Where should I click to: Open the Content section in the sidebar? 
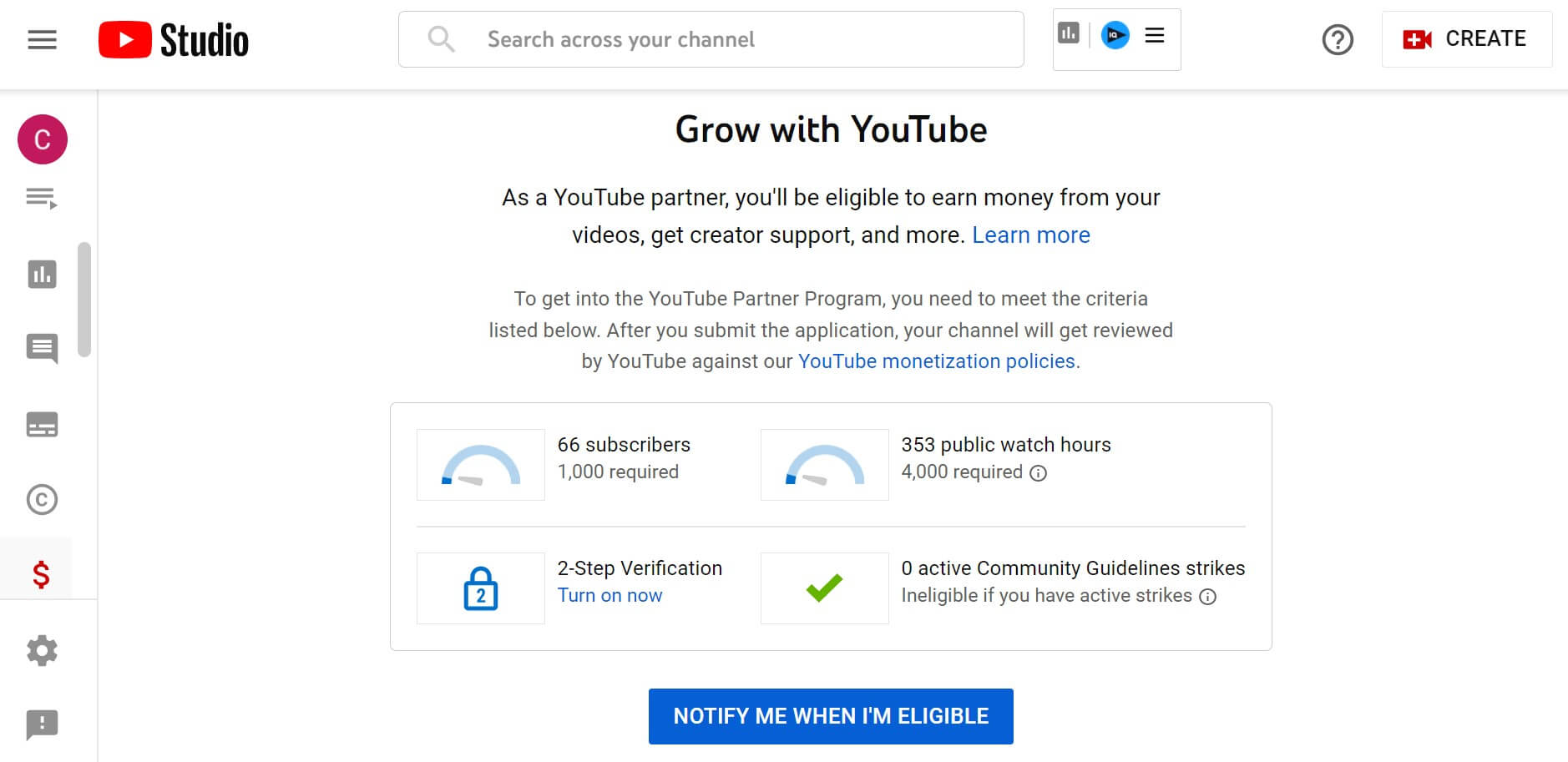[42, 199]
